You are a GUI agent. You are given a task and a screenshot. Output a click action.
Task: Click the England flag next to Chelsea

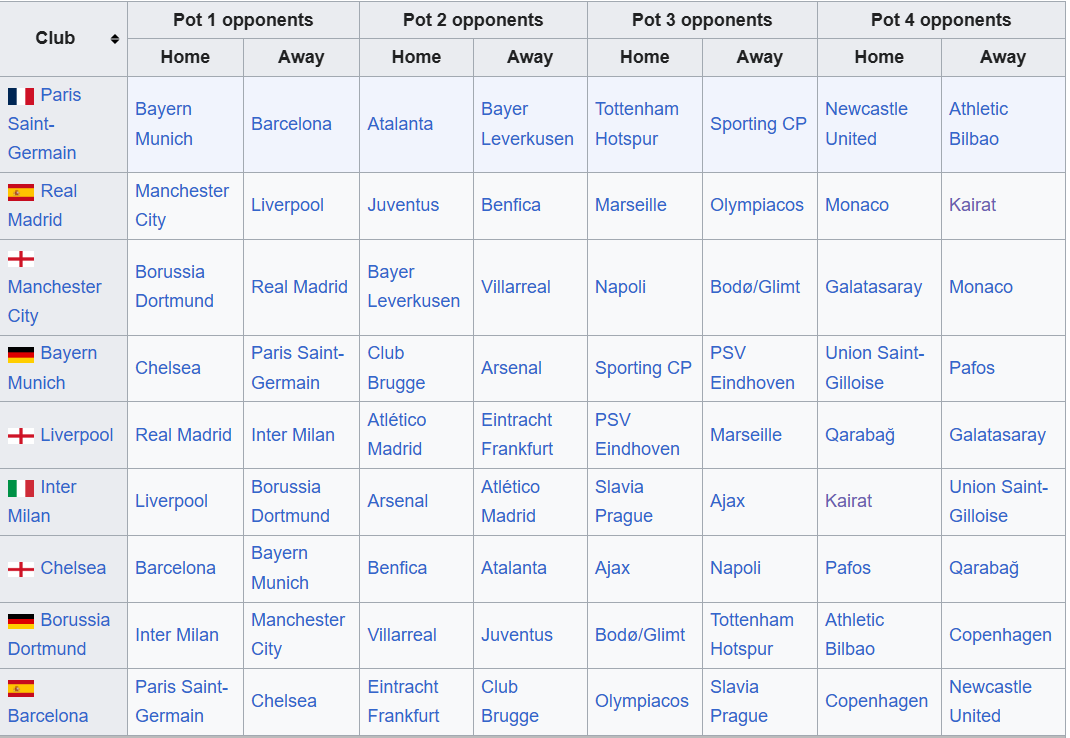pos(20,569)
